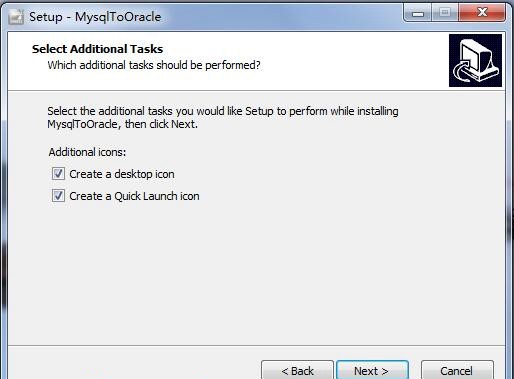Viewport: 514px width, 379px height.
Task: Click the 'Additional icons:' group label
Action: click(x=87, y=152)
